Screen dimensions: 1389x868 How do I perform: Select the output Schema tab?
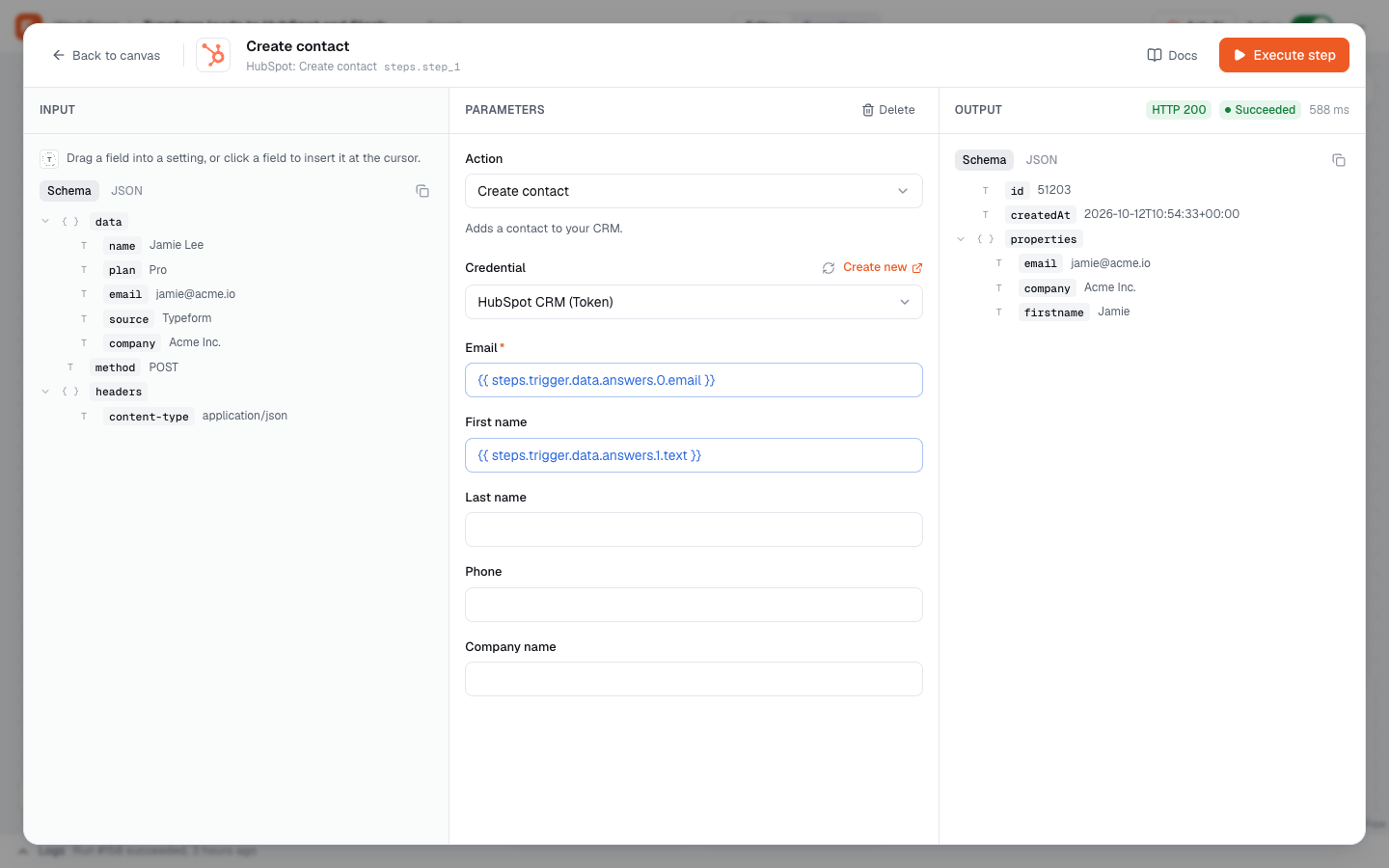984,160
